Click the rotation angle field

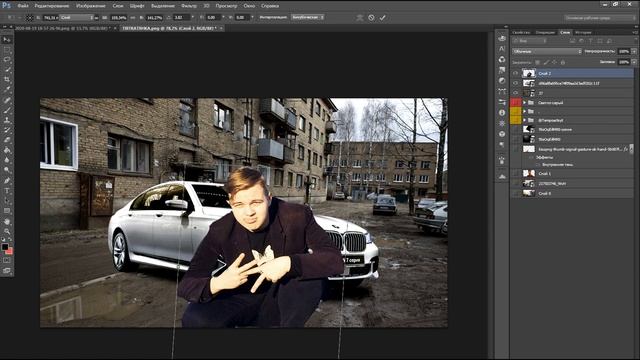[x=182, y=18]
